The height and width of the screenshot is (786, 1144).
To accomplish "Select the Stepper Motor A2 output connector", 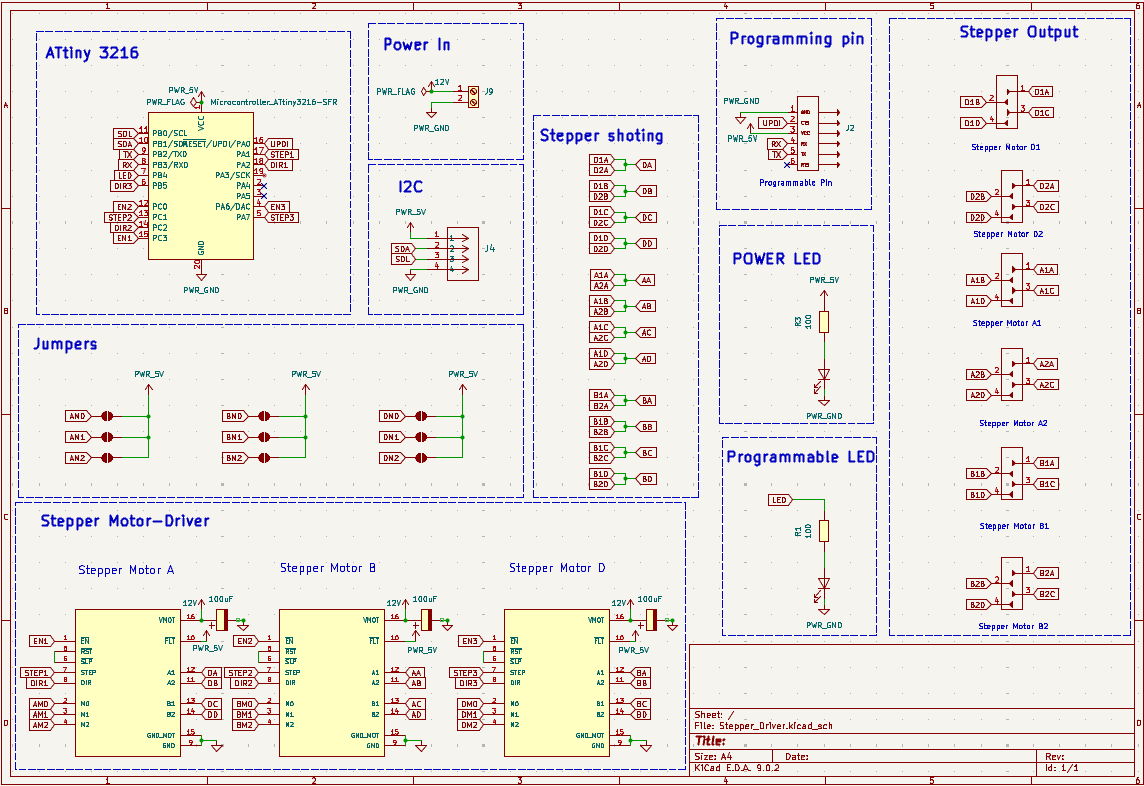I will 1012,374.
